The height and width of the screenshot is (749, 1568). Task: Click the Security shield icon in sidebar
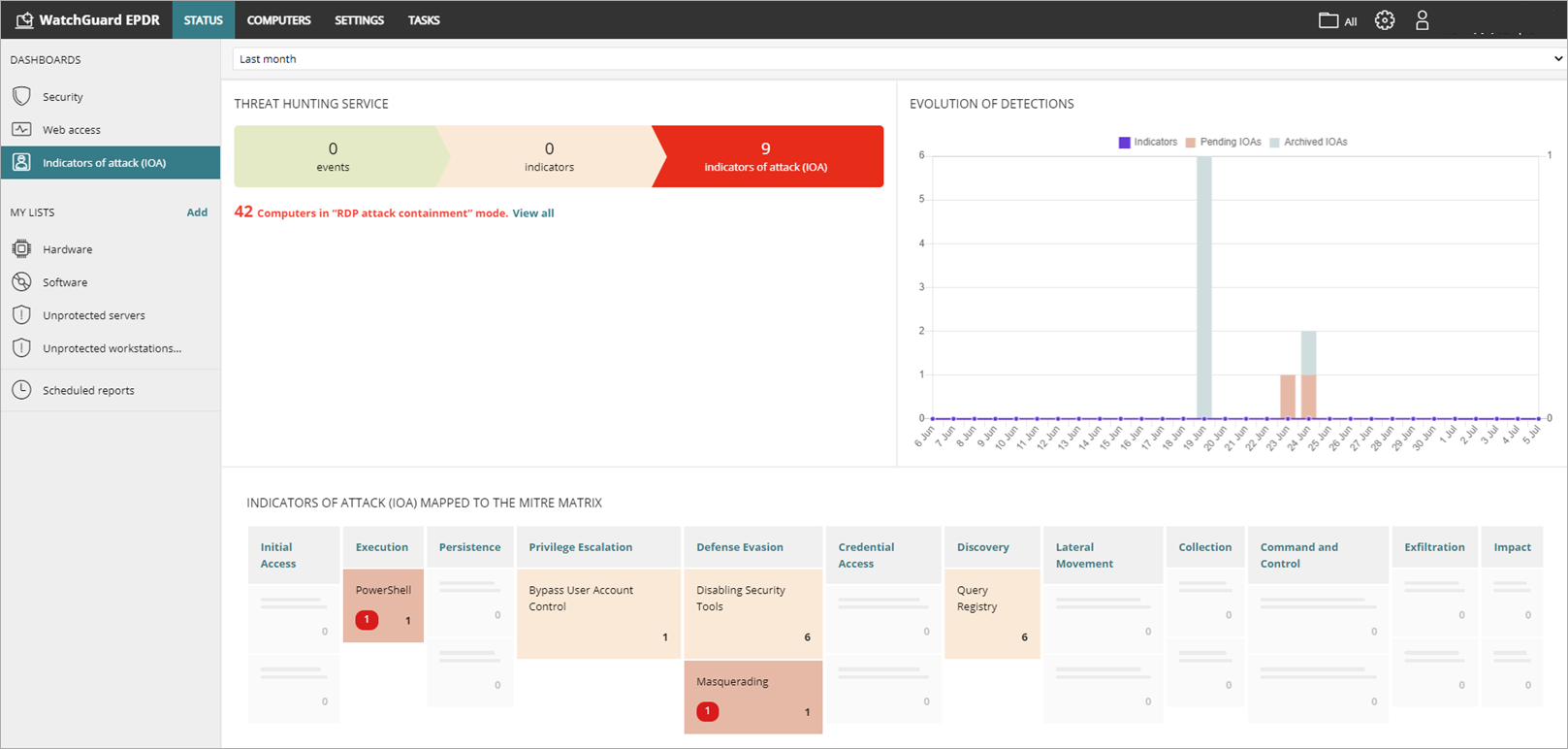pos(21,97)
